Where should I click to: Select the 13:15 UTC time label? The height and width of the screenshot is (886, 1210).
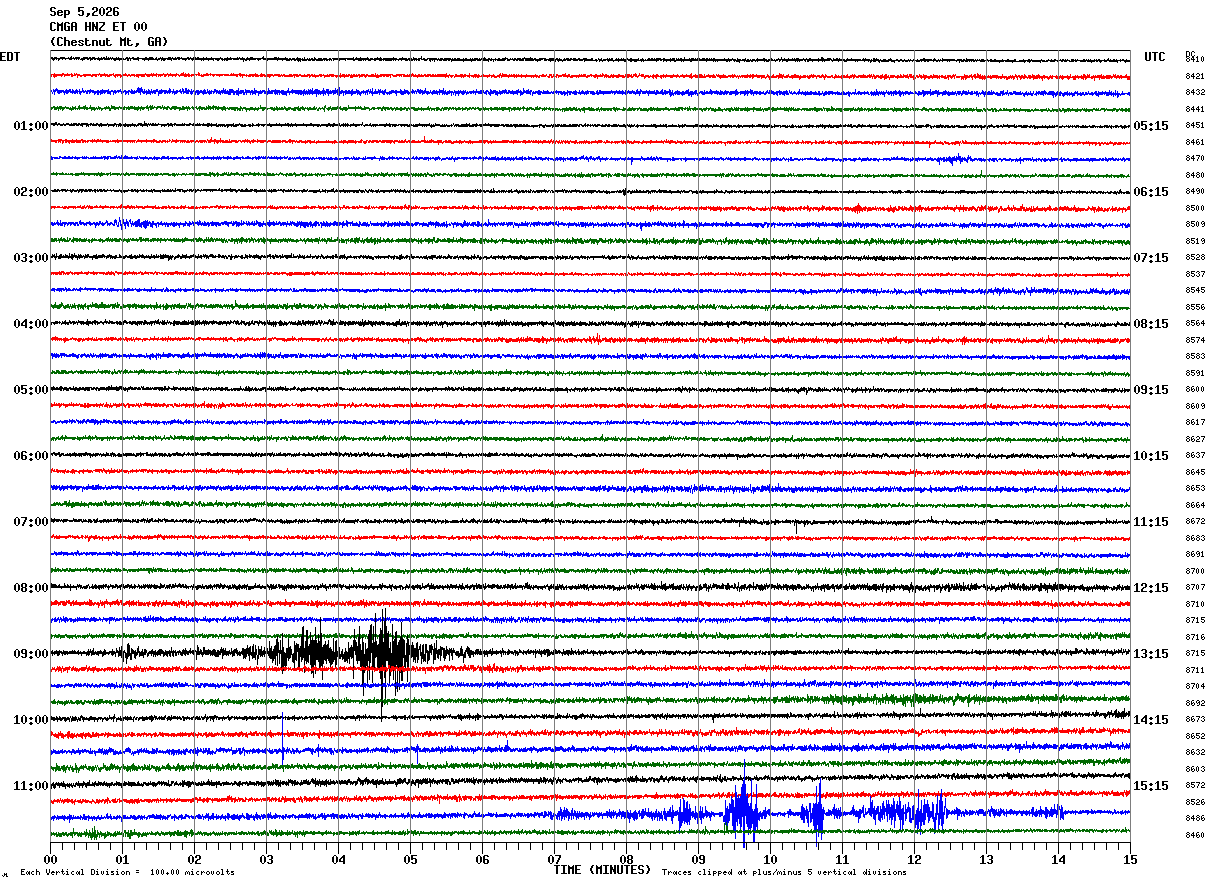tap(1151, 654)
